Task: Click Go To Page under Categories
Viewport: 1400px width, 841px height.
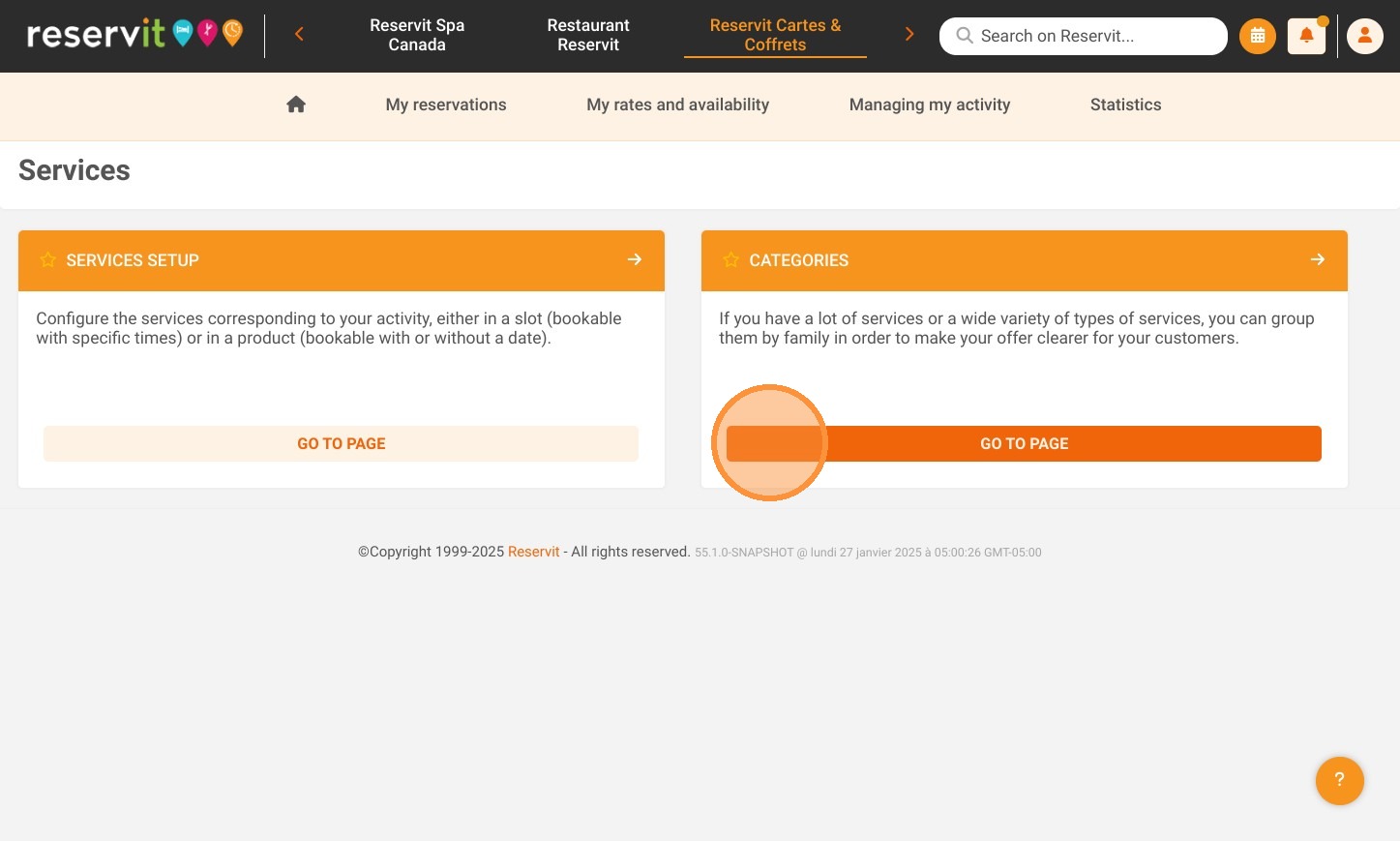Action: pos(1024,443)
